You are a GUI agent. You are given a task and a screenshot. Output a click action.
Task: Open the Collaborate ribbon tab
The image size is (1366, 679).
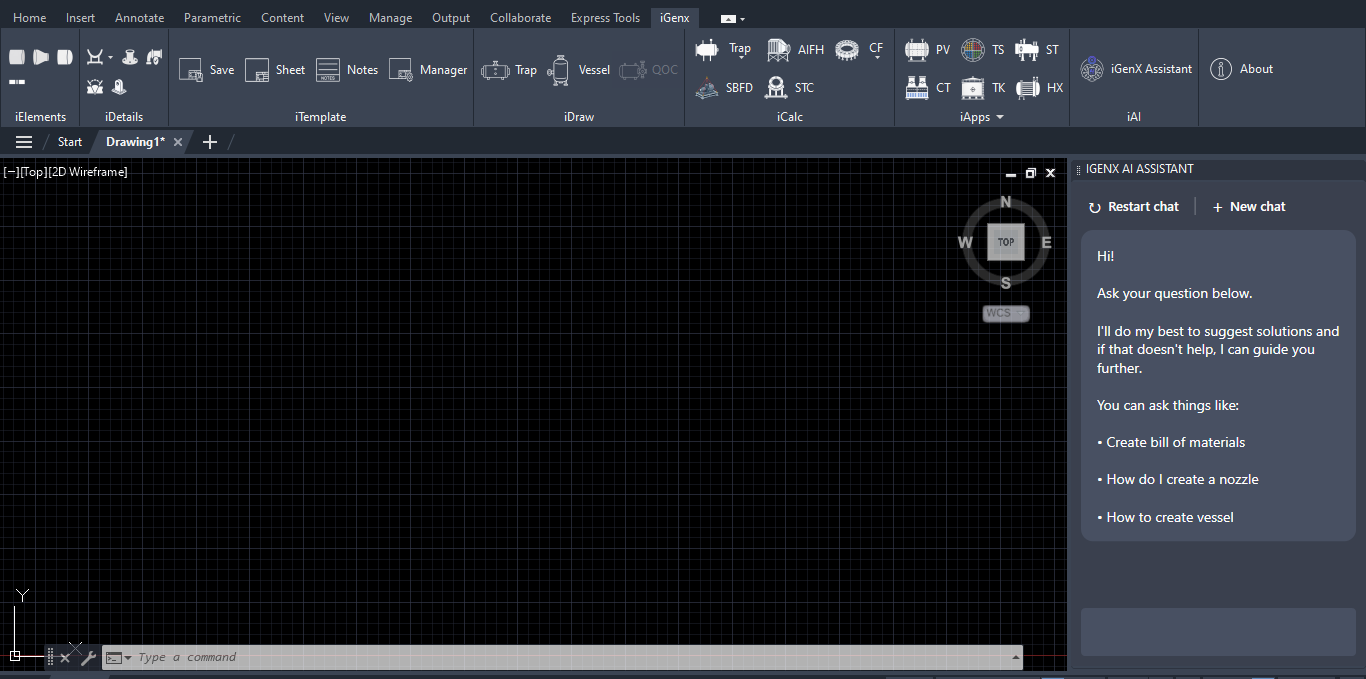coord(520,18)
